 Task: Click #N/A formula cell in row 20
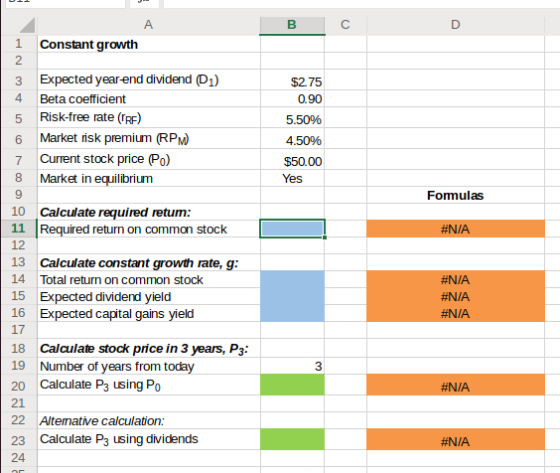(x=455, y=384)
